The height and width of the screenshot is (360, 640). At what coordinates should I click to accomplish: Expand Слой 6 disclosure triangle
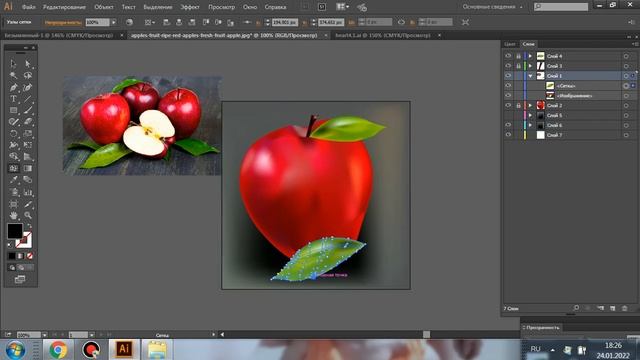point(530,125)
